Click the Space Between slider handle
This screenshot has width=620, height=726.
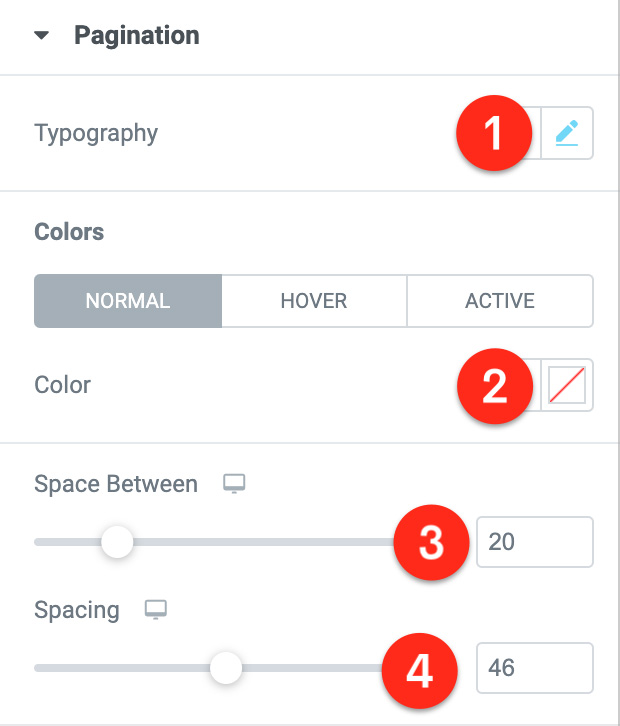coord(117,542)
